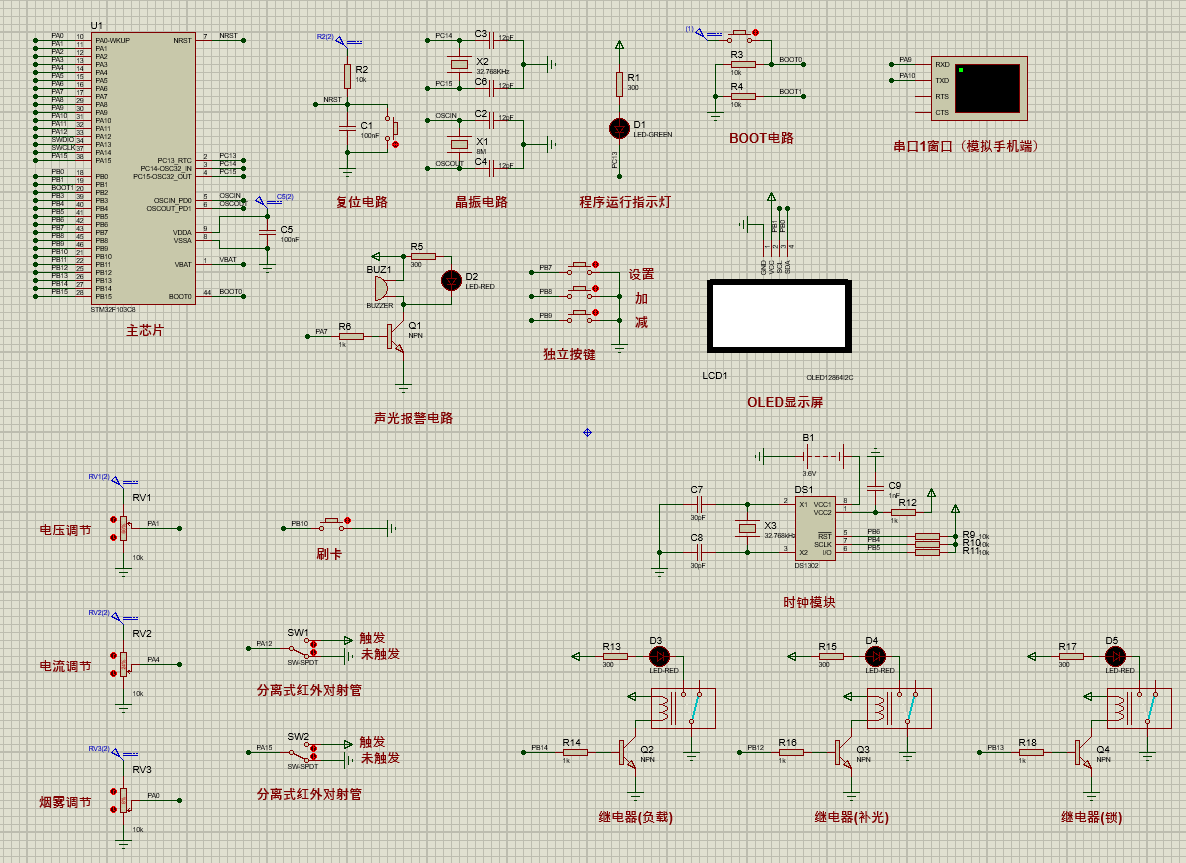Click the BOOT电路 label
The width and height of the screenshot is (1186, 863).
(x=761, y=138)
